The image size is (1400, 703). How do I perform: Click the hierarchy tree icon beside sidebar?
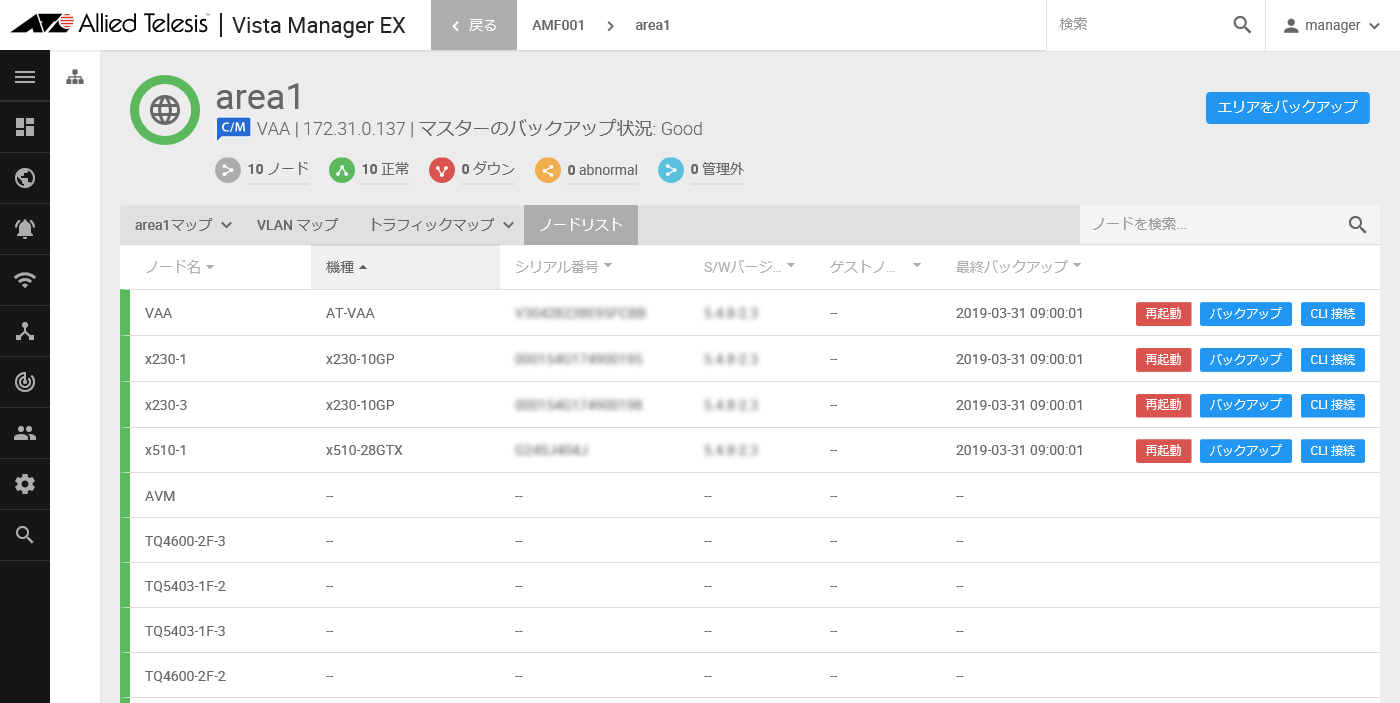[75, 77]
